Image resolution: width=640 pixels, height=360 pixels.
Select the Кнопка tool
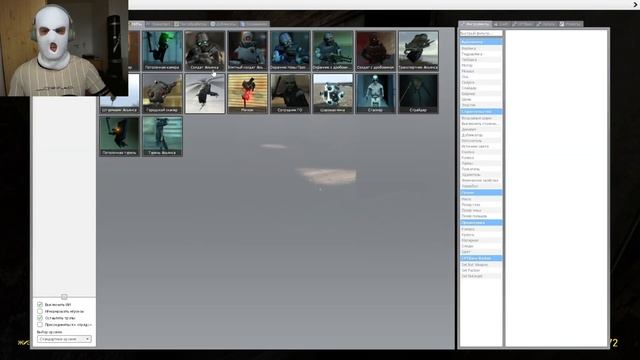click(481, 152)
